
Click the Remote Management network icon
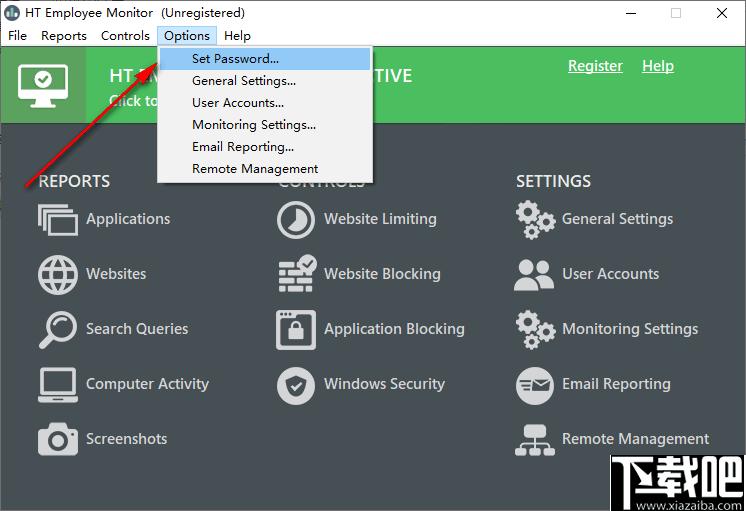[x=534, y=439]
